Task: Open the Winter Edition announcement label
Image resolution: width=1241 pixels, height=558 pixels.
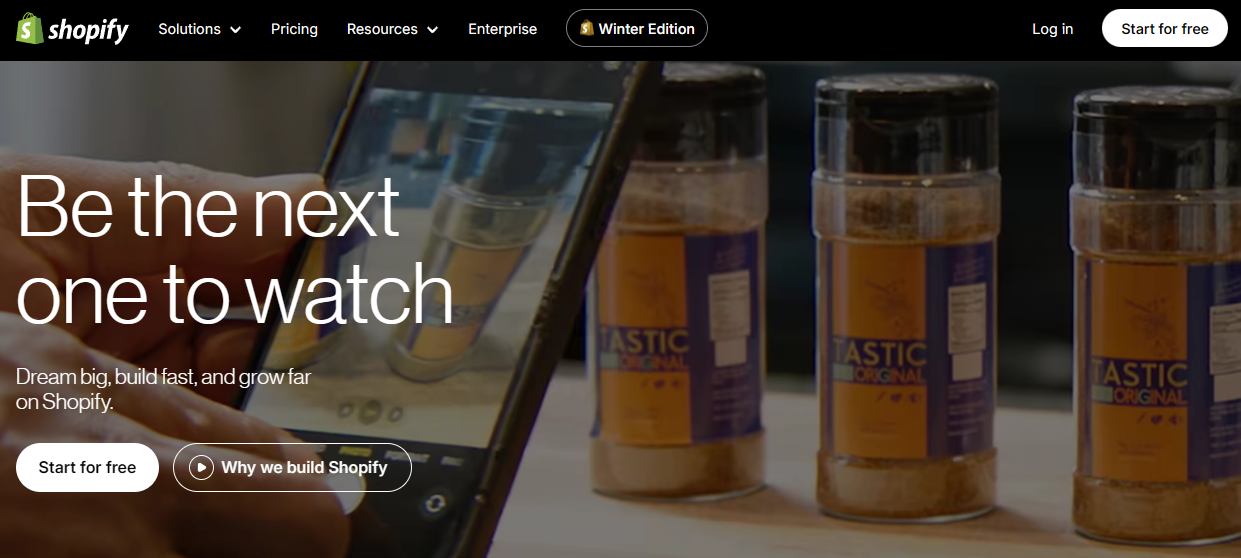Action: (x=646, y=29)
